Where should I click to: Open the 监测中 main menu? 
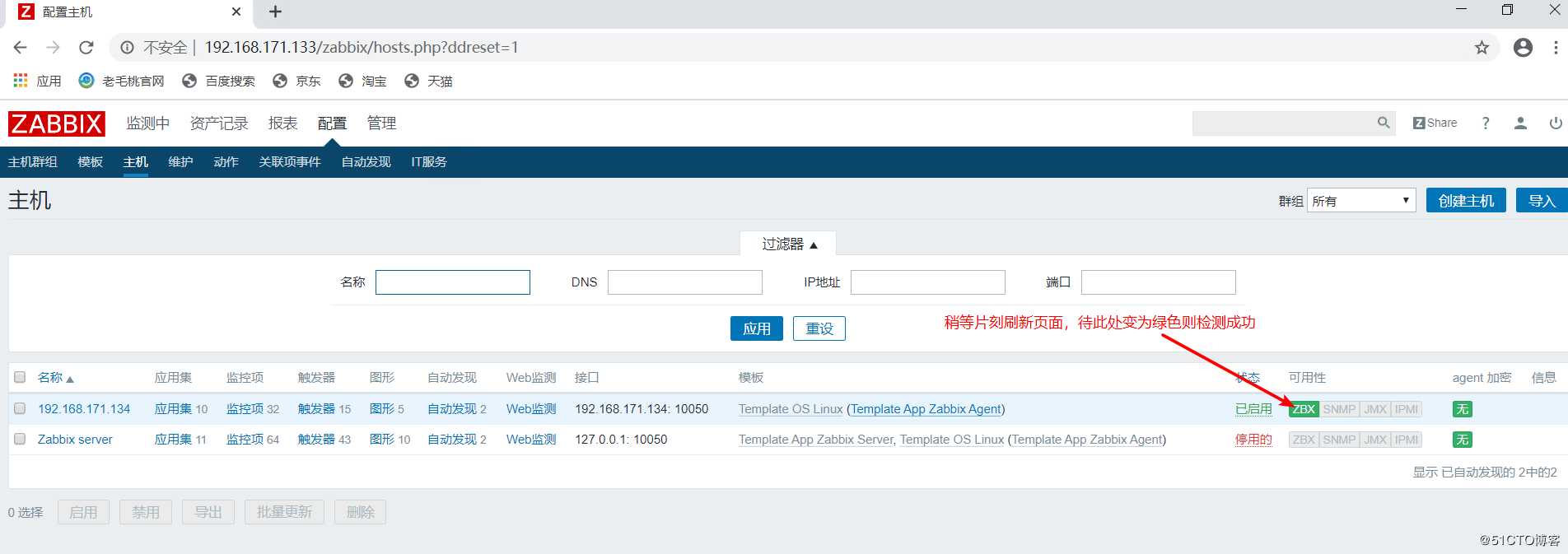pyautogui.click(x=147, y=123)
